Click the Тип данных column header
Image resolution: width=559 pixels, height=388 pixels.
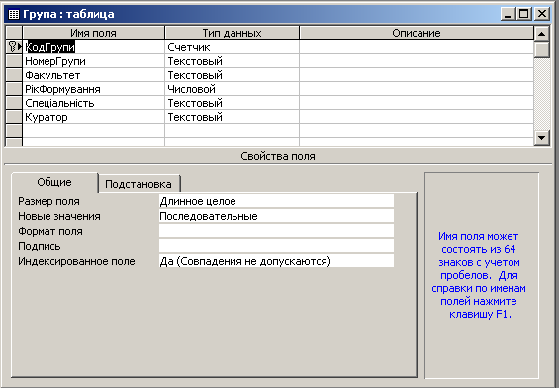point(232,33)
